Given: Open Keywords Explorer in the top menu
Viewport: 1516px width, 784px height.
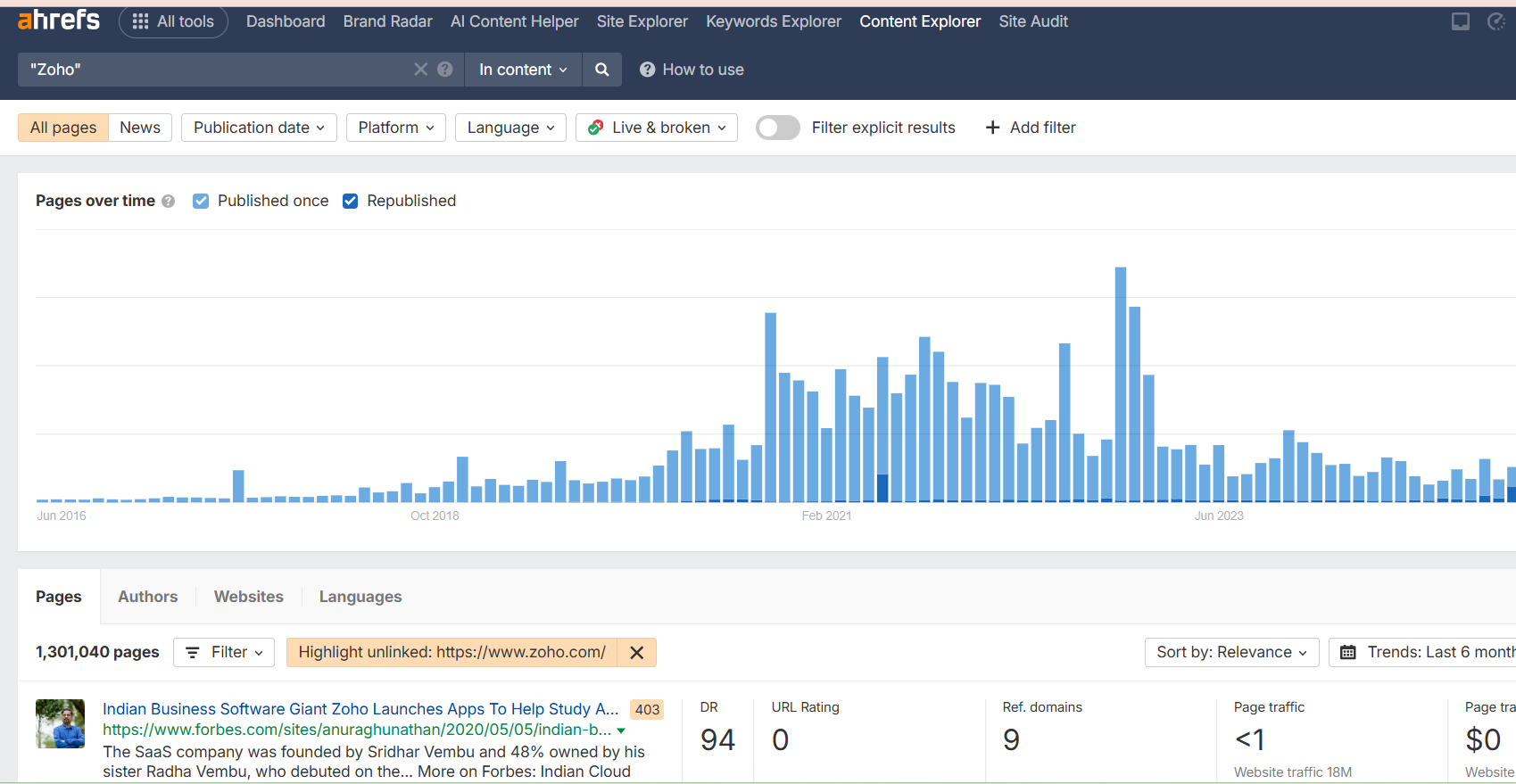Looking at the screenshot, I should (773, 21).
